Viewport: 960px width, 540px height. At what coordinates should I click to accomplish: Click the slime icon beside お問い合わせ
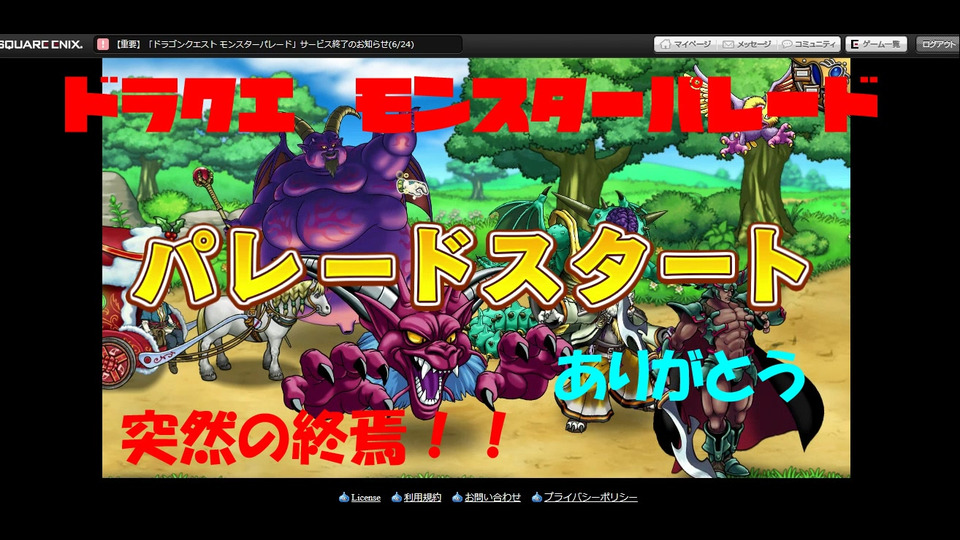tap(457, 497)
